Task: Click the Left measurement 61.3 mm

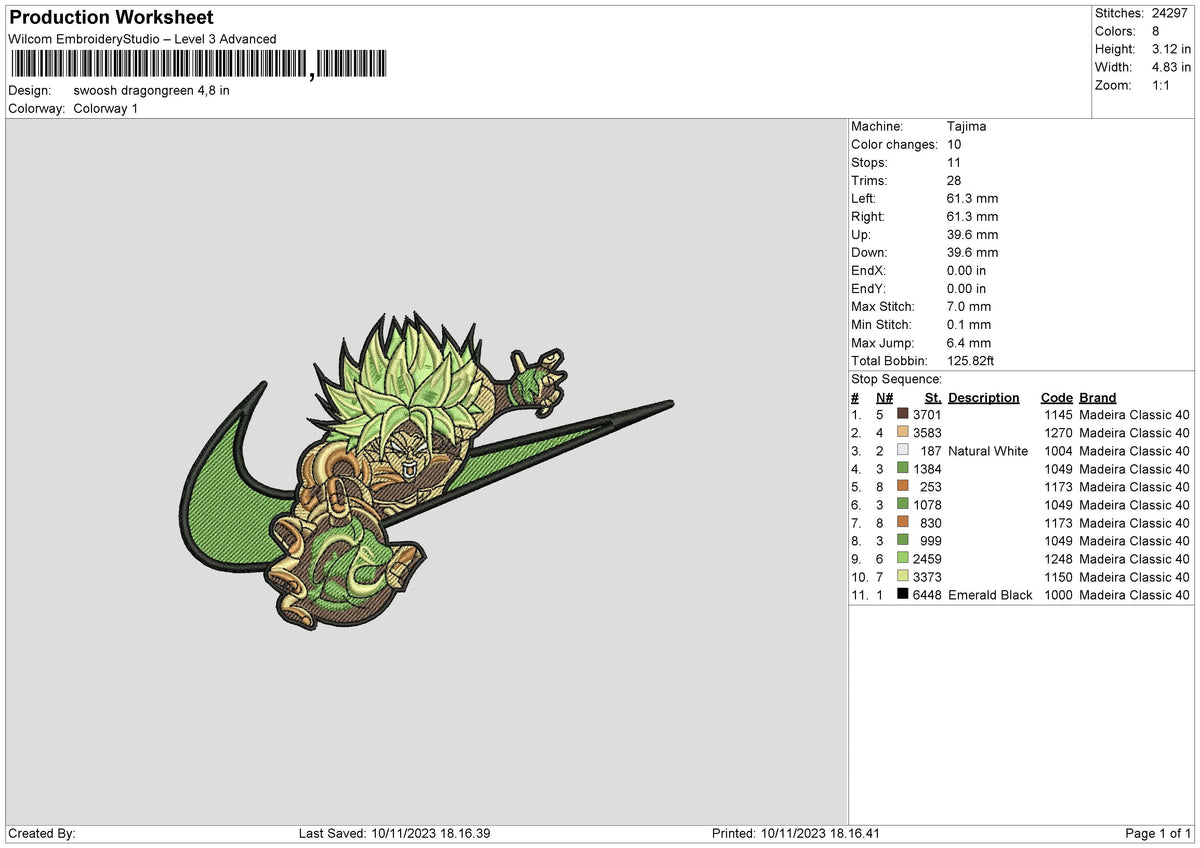Action: pyautogui.click(x=972, y=198)
